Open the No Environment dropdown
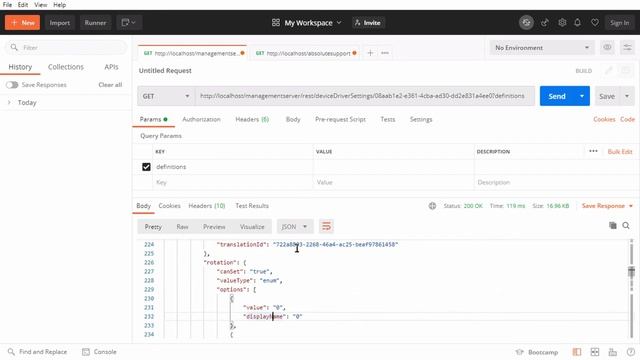 (x=542, y=48)
